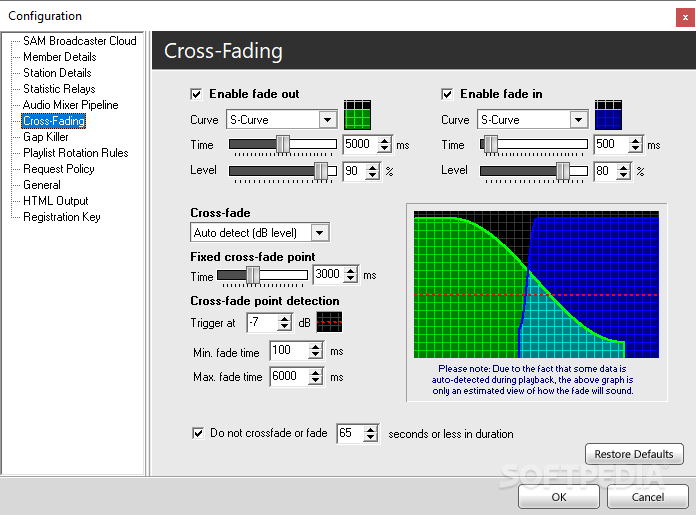Viewport: 696px width, 515px height.
Task: Open Request Policy settings
Action: pyautogui.click(x=59, y=169)
